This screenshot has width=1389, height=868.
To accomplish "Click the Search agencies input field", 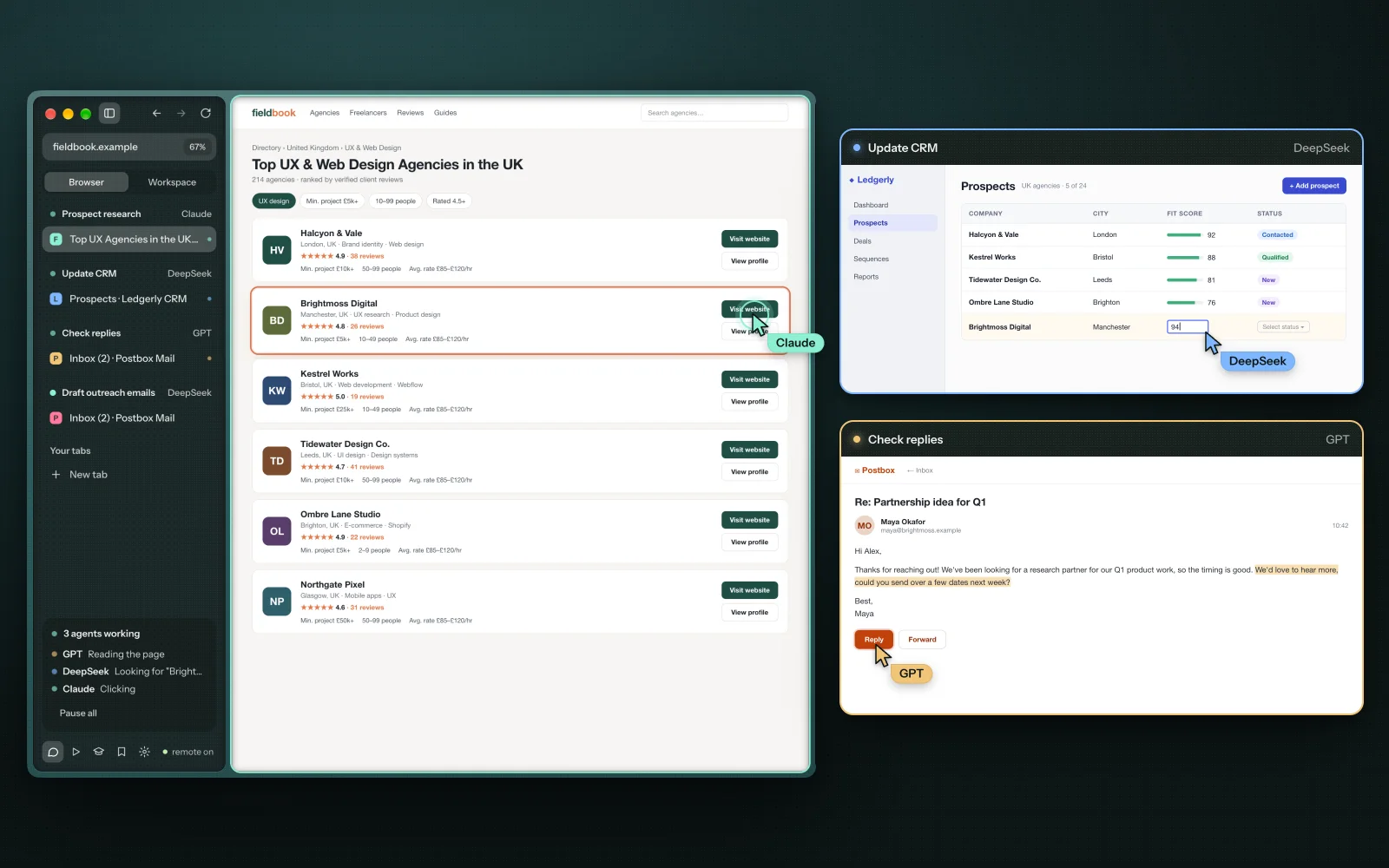I will pos(714,113).
